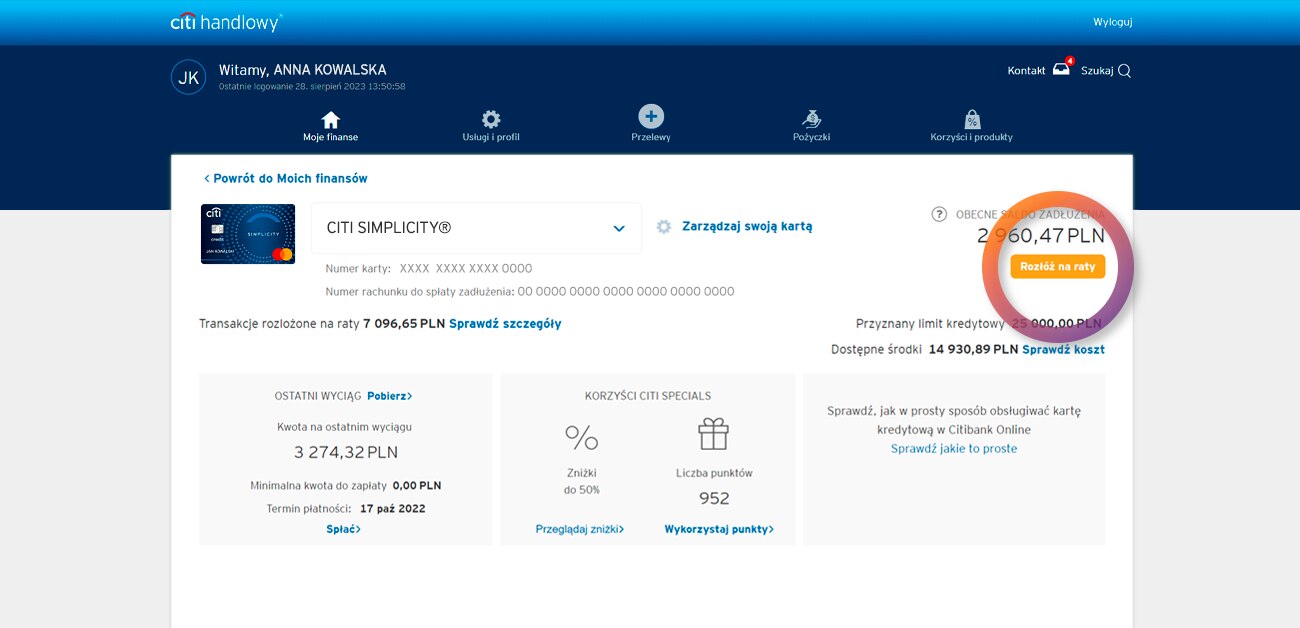1300x628 pixels.
Task: Click the Przelewy plus icon
Action: coord(651,116)
